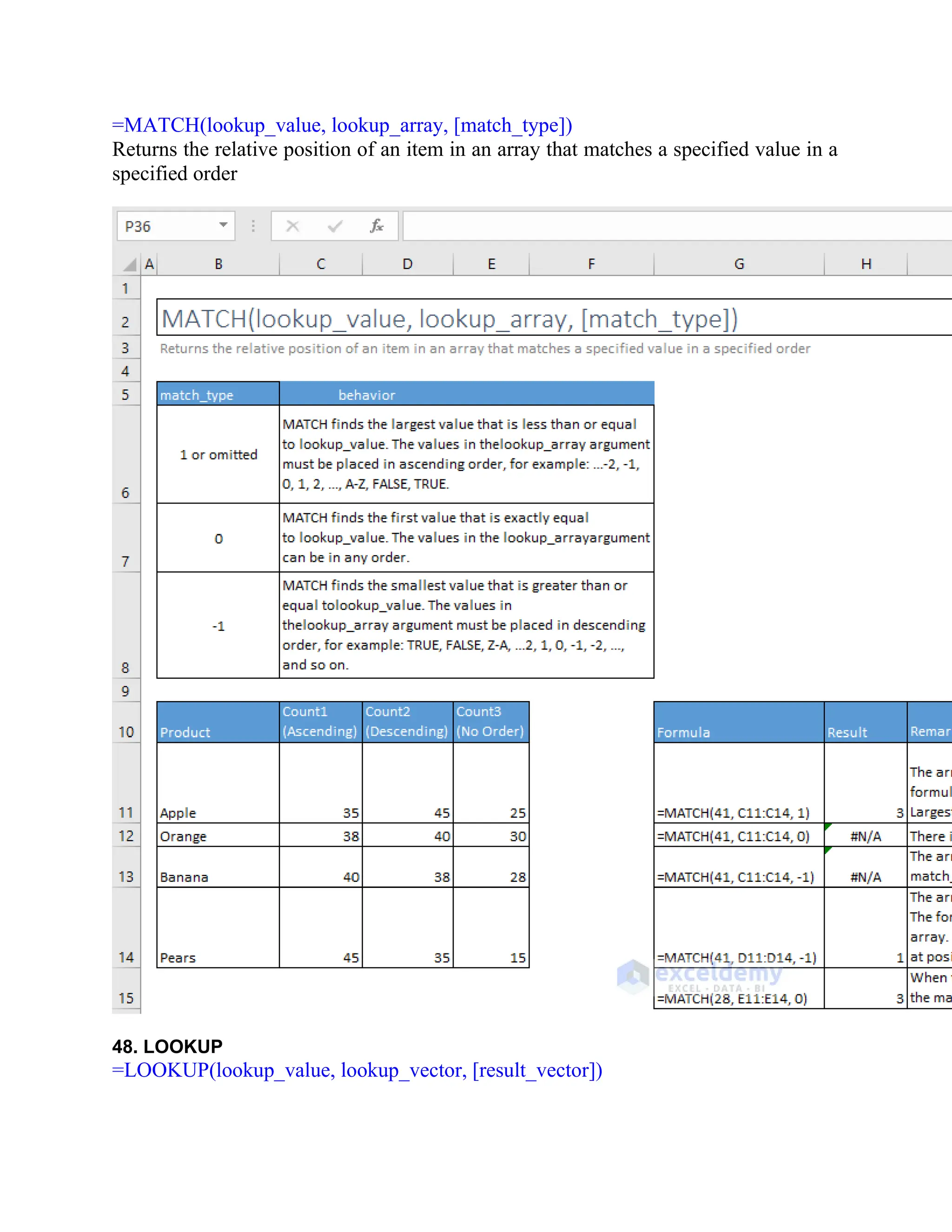Open the Insert Function fx button
Screen dimensions: 952x1232
[377, 226]
